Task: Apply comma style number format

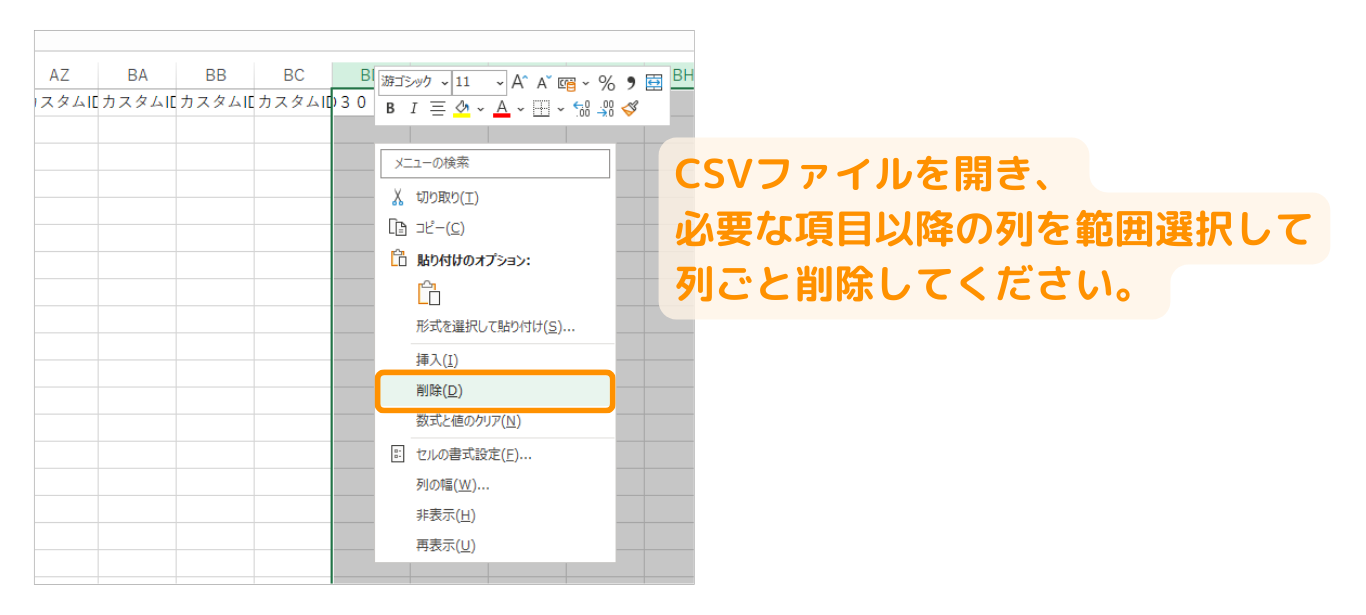Action: click(631, 83)
